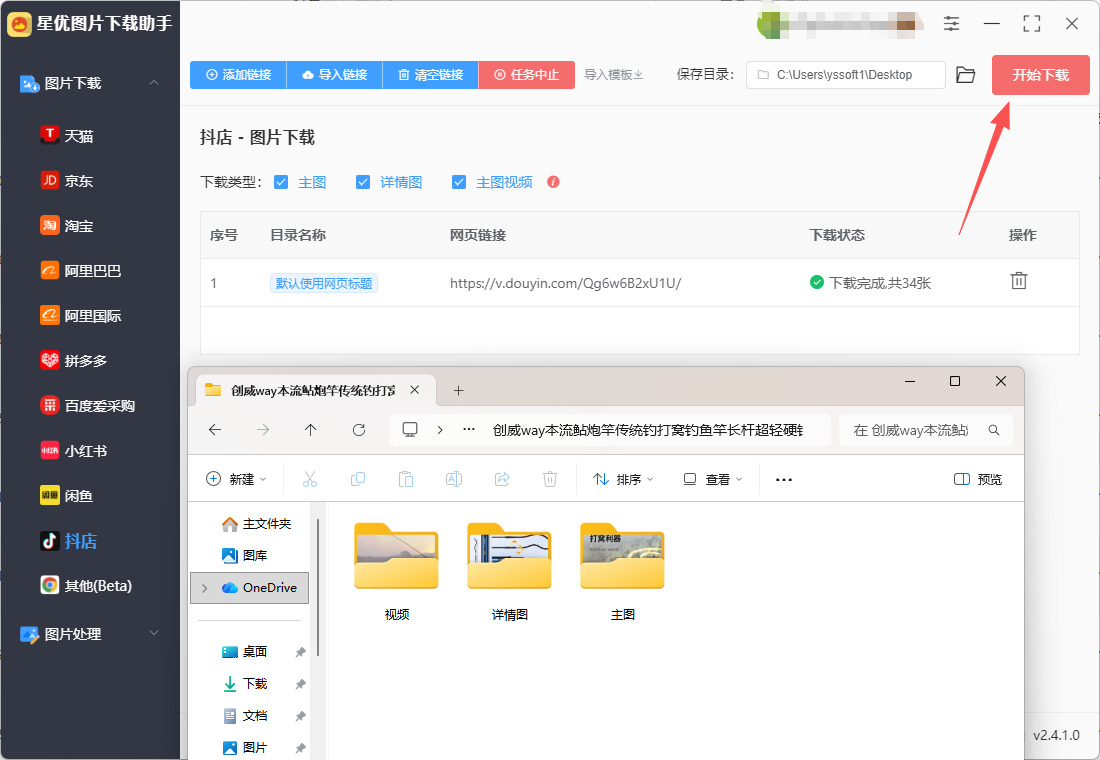
Task: Click the 添加链接 button
Action: pos(238,74)
